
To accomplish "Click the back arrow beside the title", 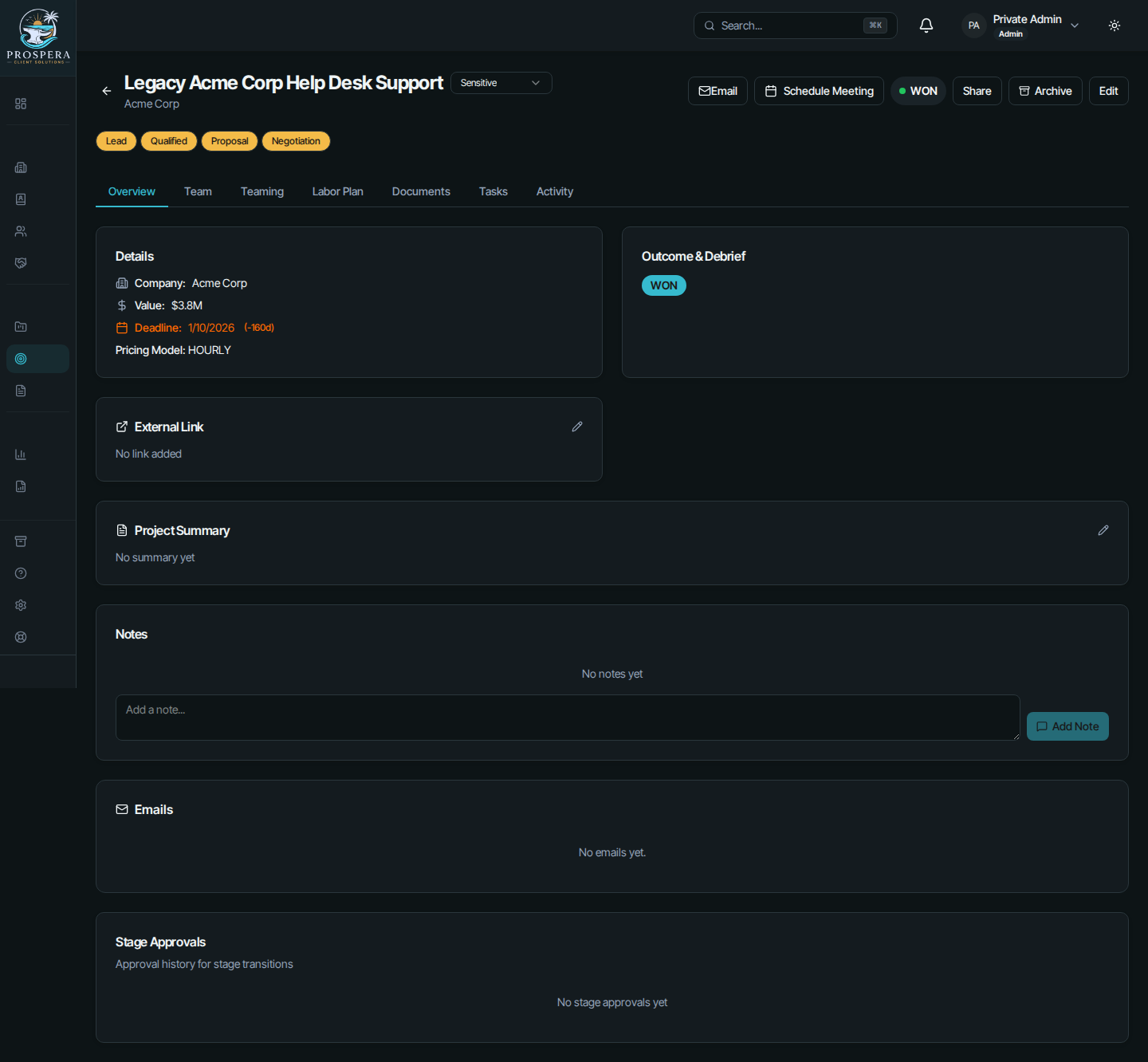I will [106, 91].
